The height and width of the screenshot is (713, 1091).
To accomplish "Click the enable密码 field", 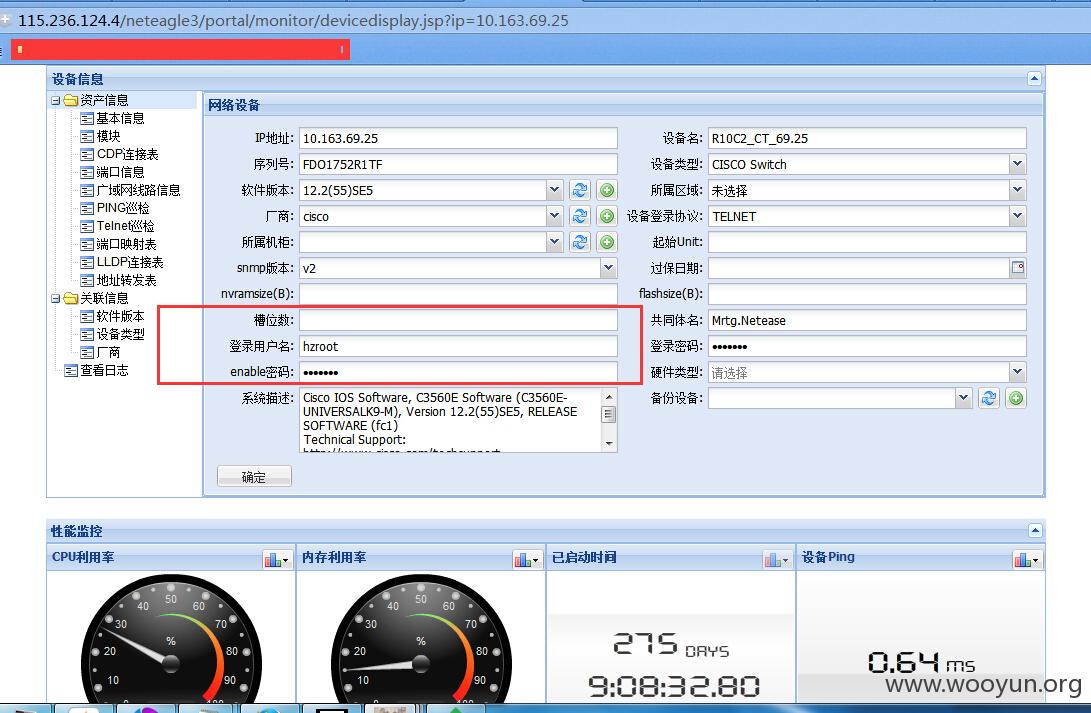I will coord(458,372).
